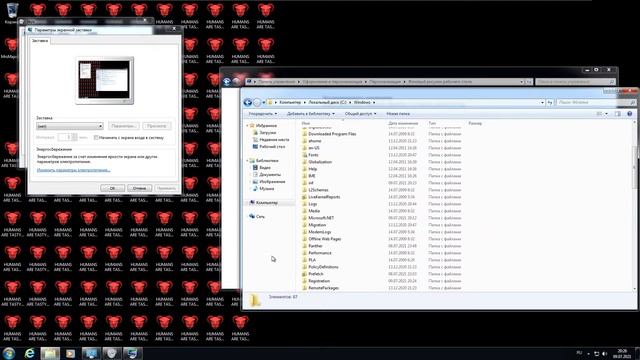Select the Registration folder
Image resolution: width=640 pixels, height=360 pixels.
(x=319, y=281)
